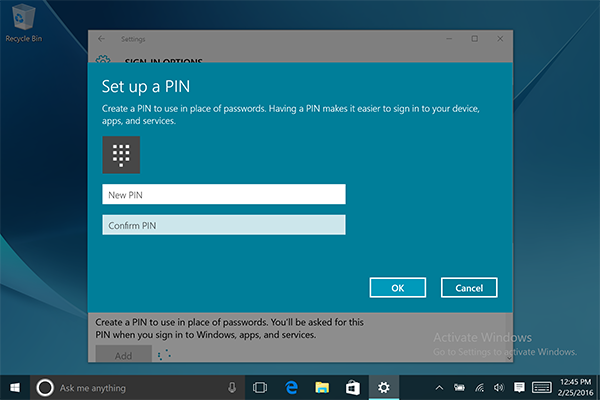Launch Microsoft Edge from taskbar
The image size is (600, 400).
(x=291, y=388)
